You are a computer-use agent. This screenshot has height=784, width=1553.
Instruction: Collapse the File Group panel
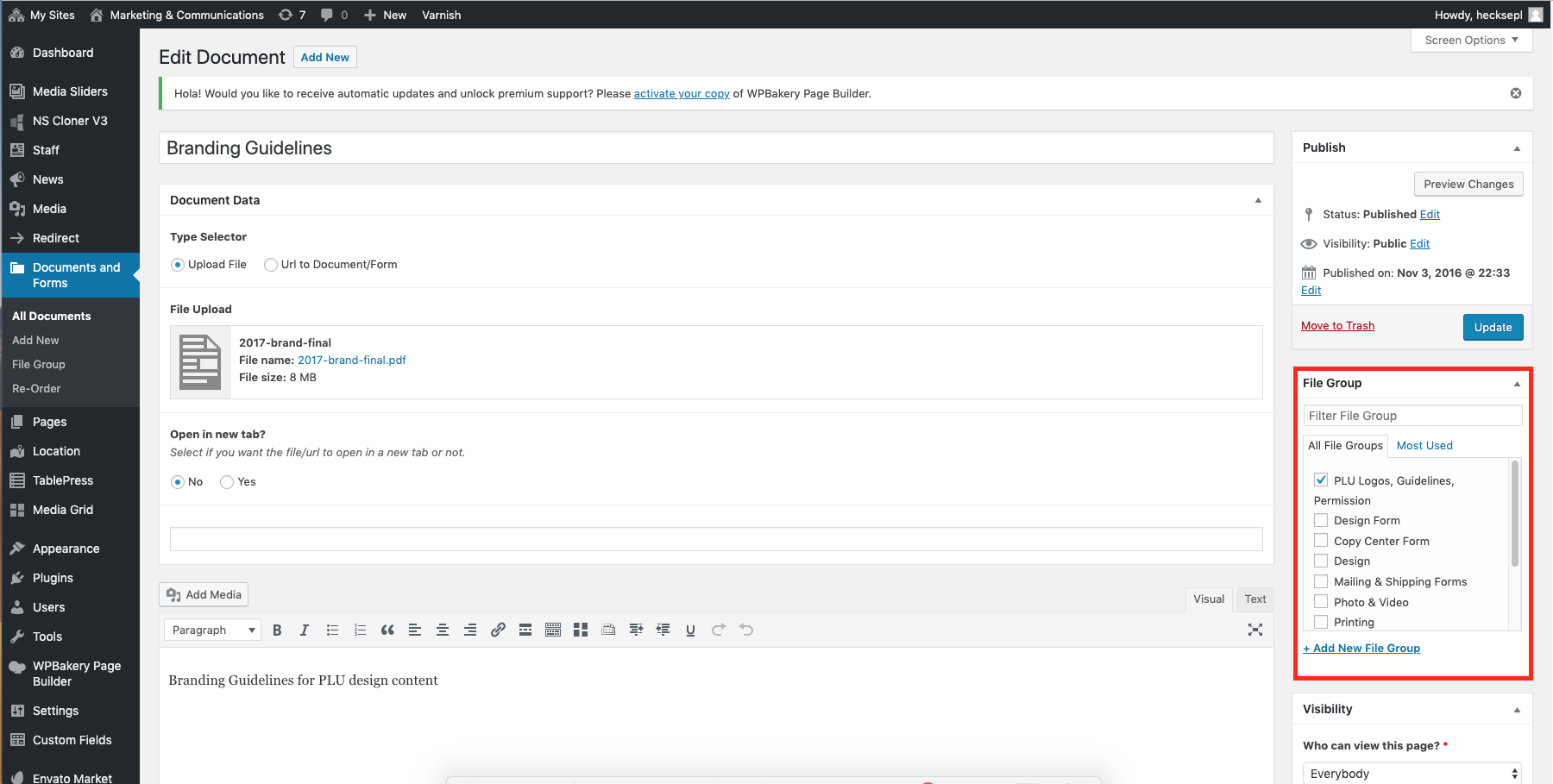point(1517,384)
